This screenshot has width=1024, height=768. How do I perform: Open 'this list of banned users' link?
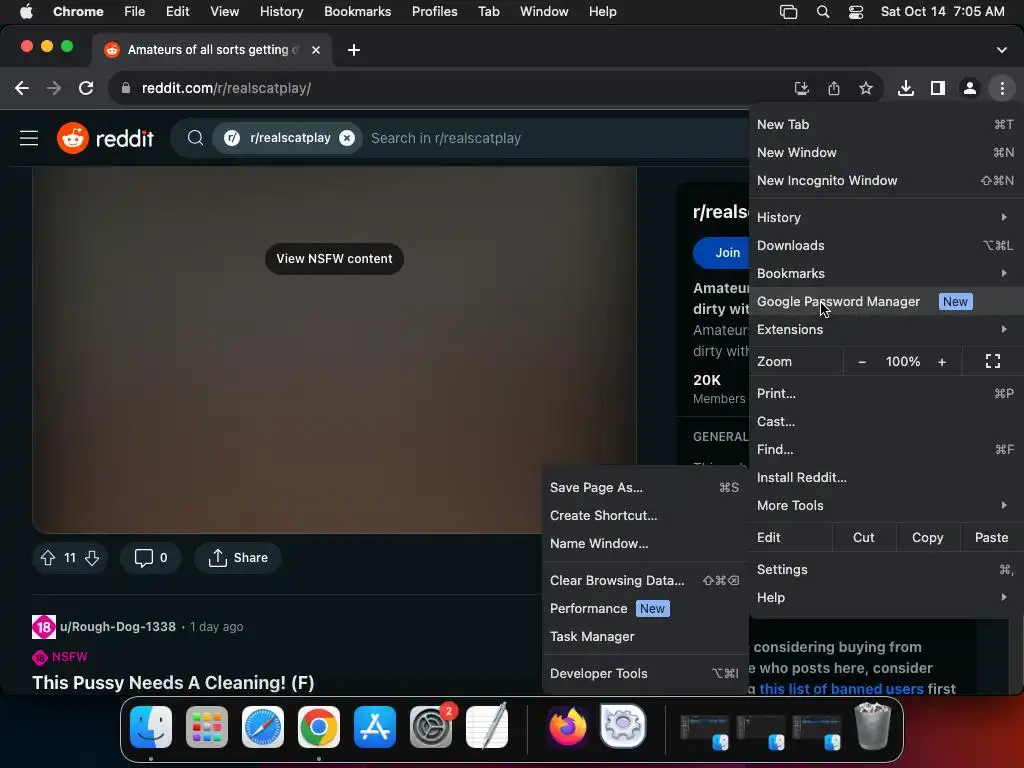(x=841, y=689)
